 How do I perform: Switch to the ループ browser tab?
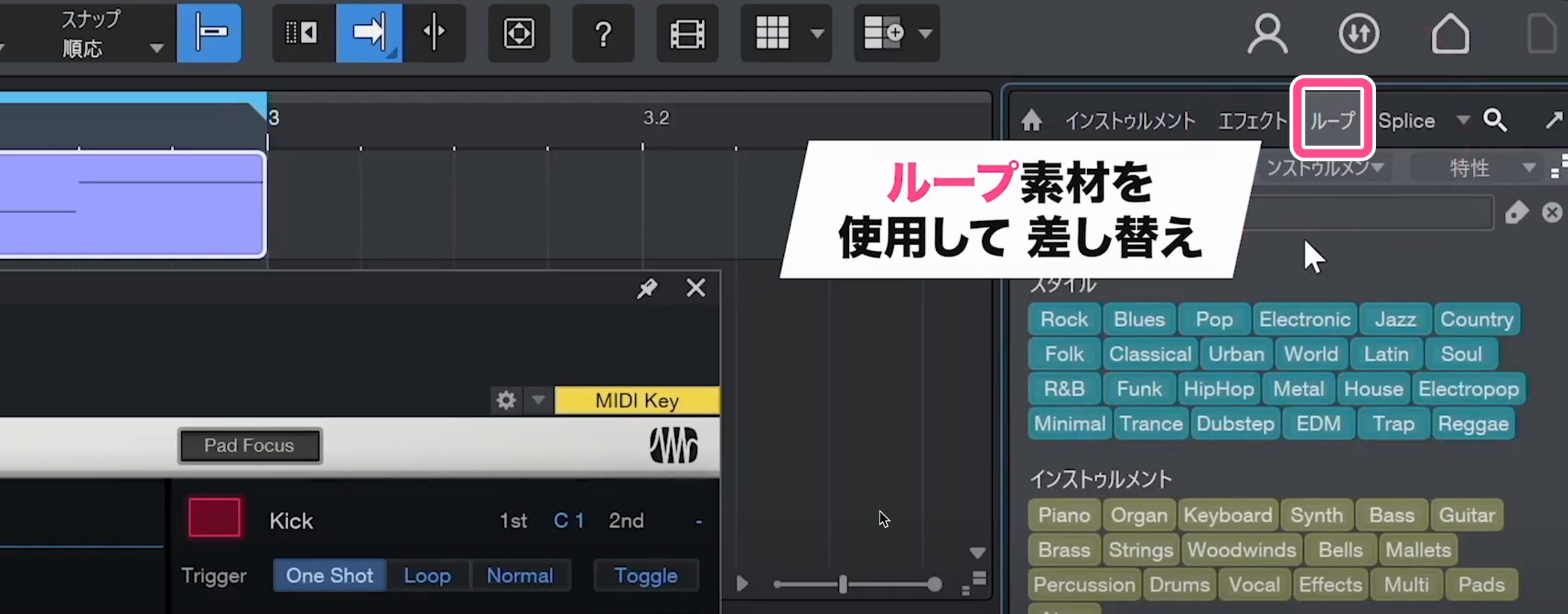point(1332,120)
